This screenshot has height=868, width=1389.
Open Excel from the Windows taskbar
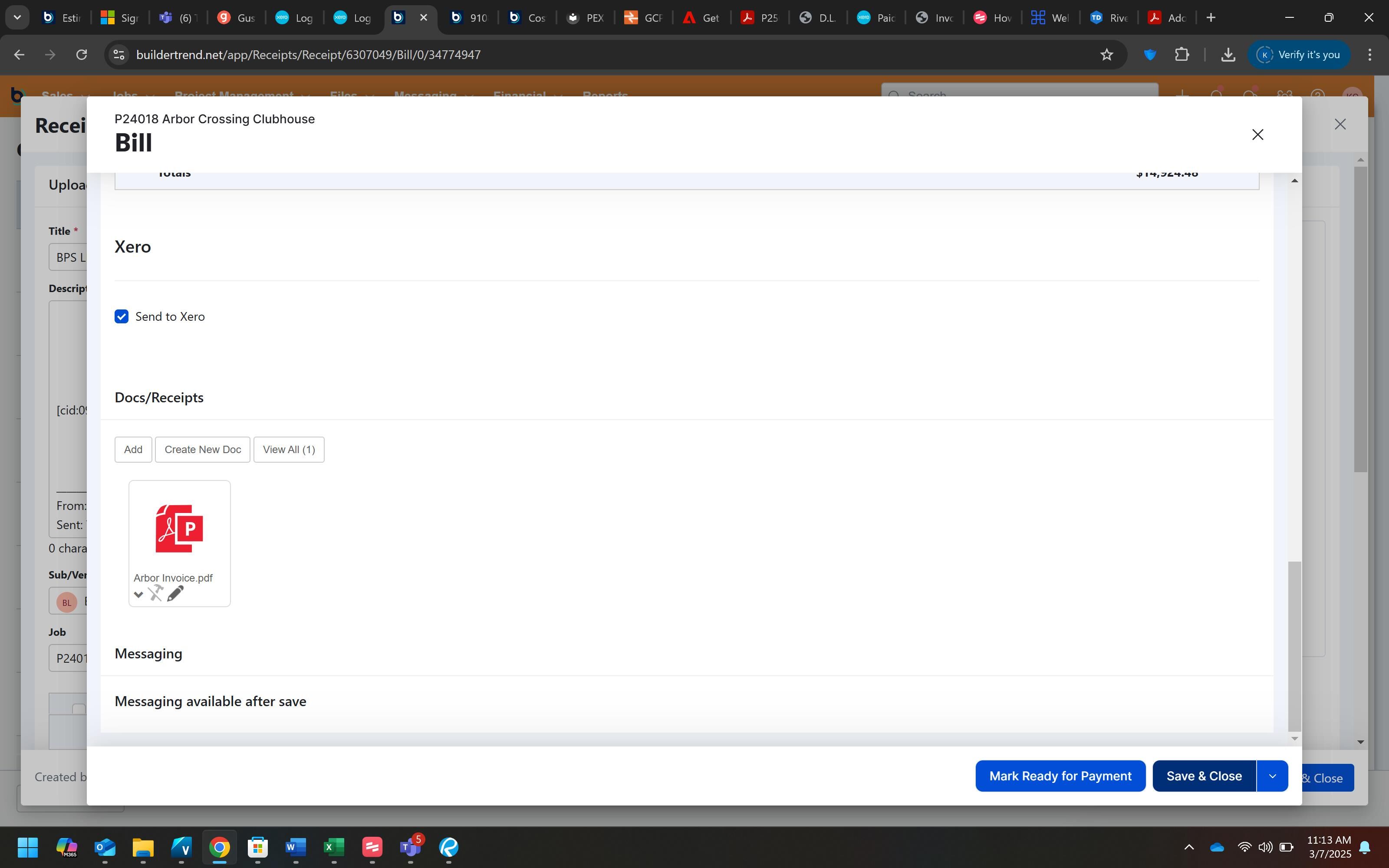point(333,847)
